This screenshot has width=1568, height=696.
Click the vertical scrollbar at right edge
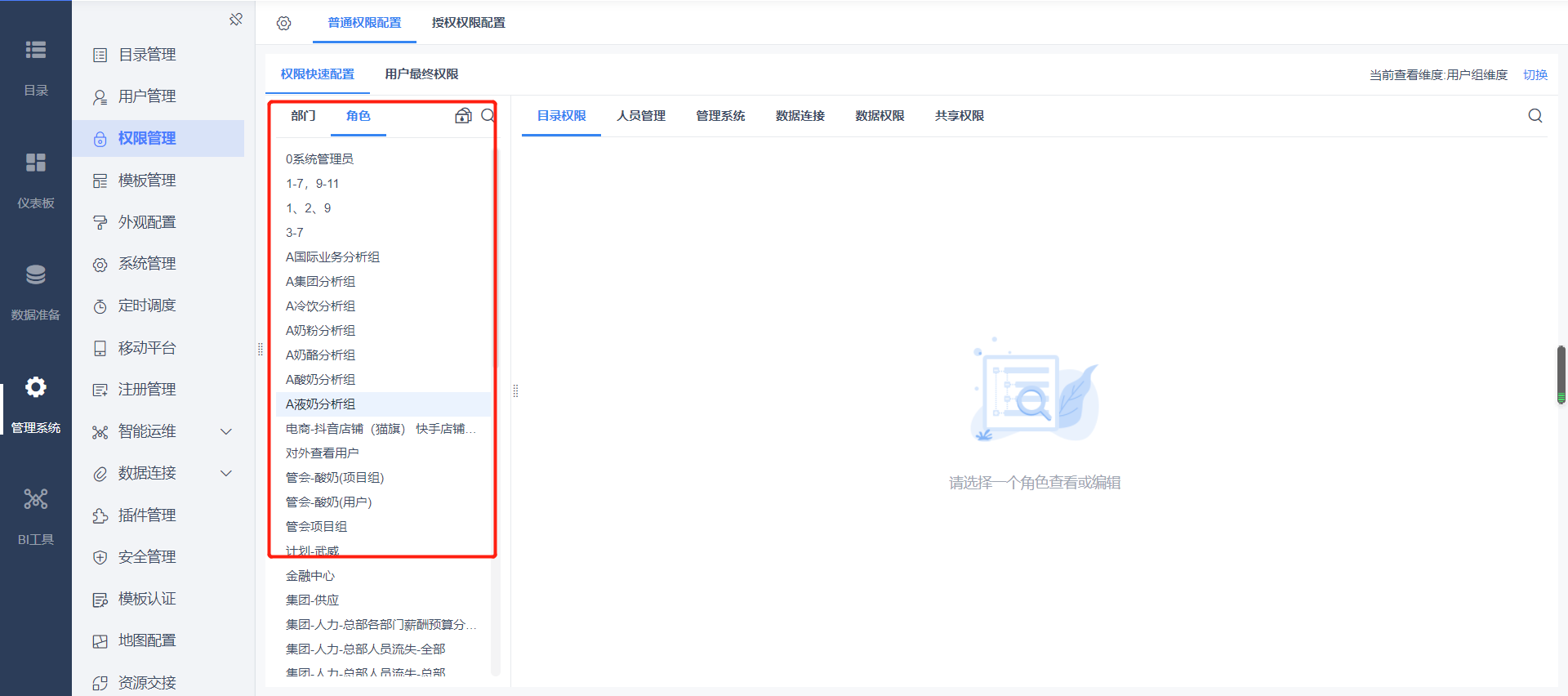pyautogui.click(x=1561, y=374)
